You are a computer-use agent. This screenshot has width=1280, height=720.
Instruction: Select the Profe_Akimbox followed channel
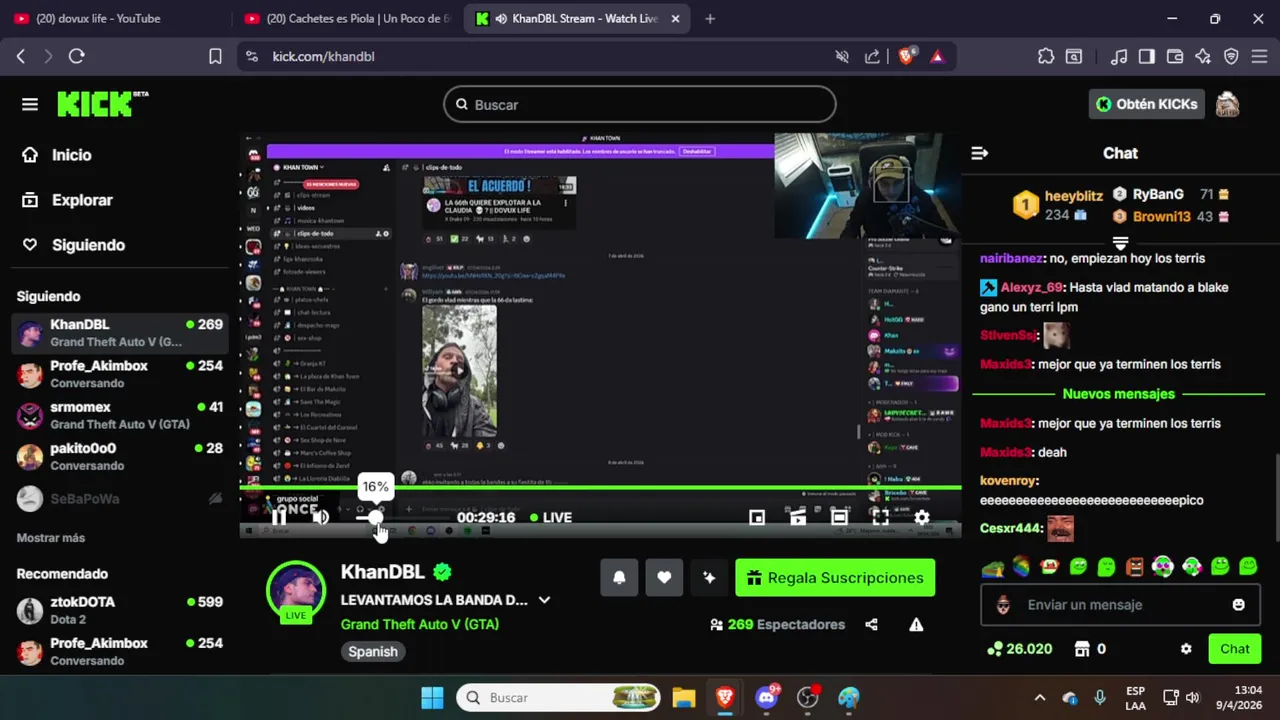point(119,374)
